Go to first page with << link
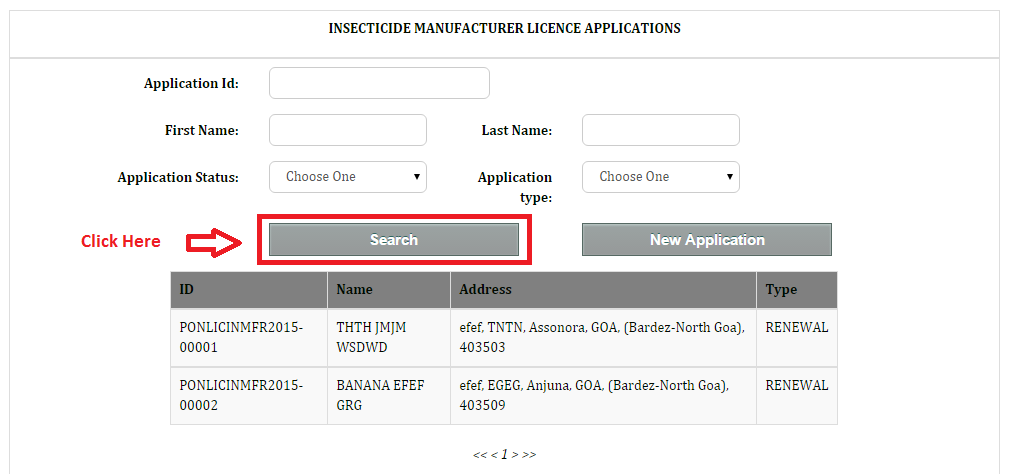Screen dimensions: 1009x474 (x=479, y=455)
